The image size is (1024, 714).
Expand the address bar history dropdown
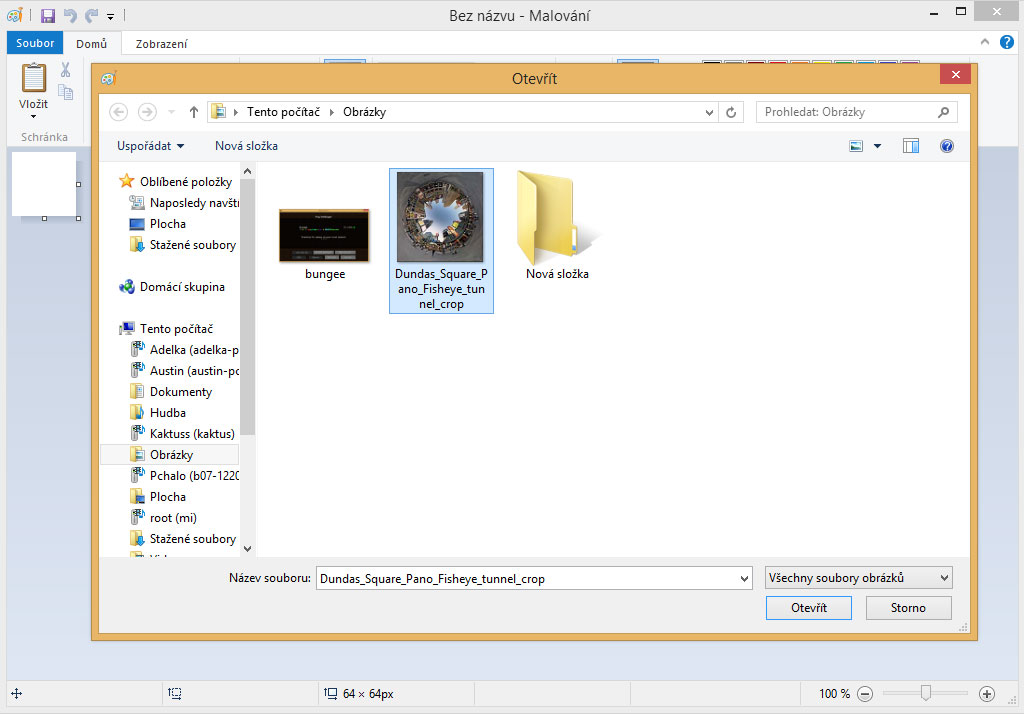coord(709,112)
